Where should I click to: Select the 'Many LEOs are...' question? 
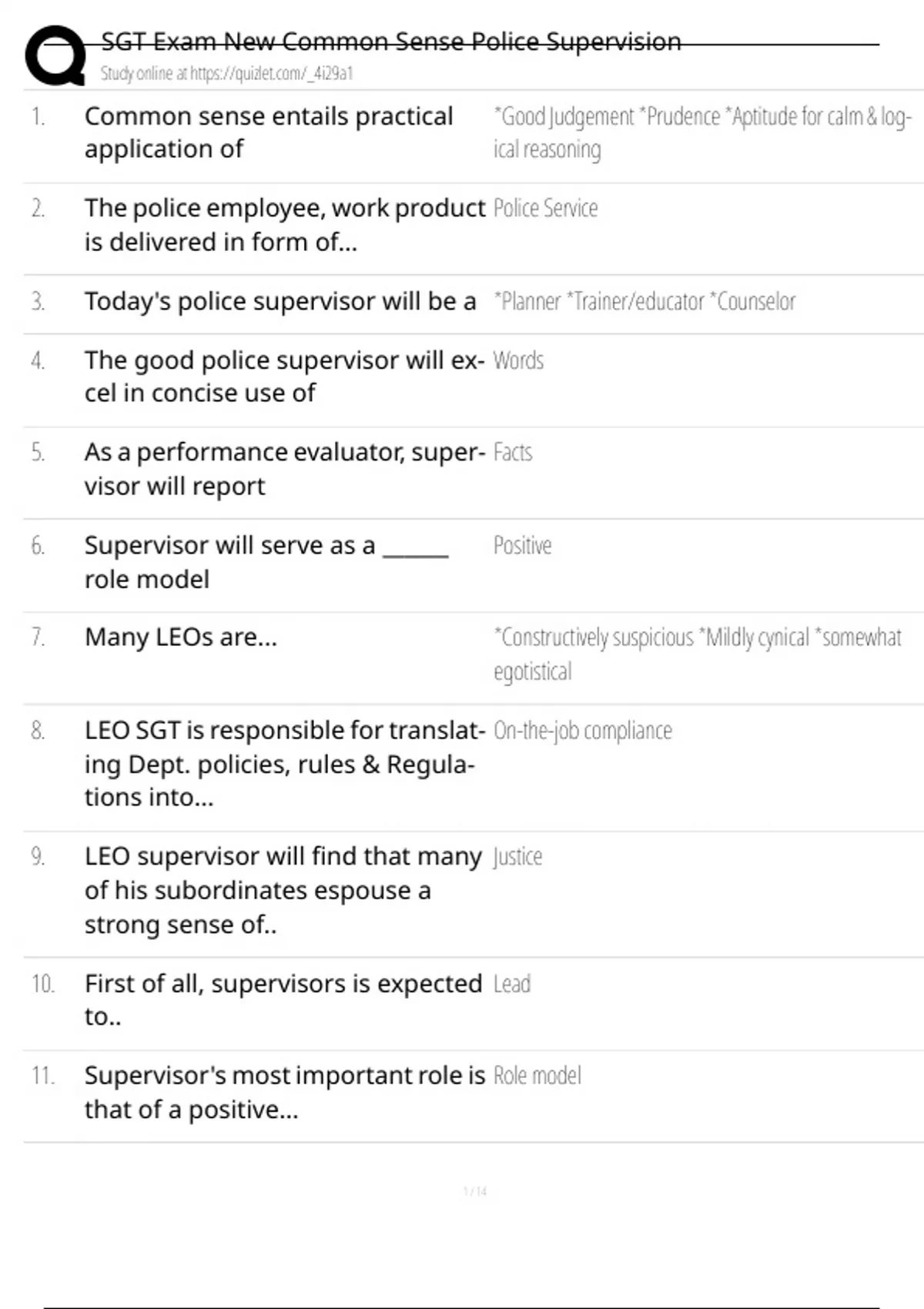pos(181,638)
